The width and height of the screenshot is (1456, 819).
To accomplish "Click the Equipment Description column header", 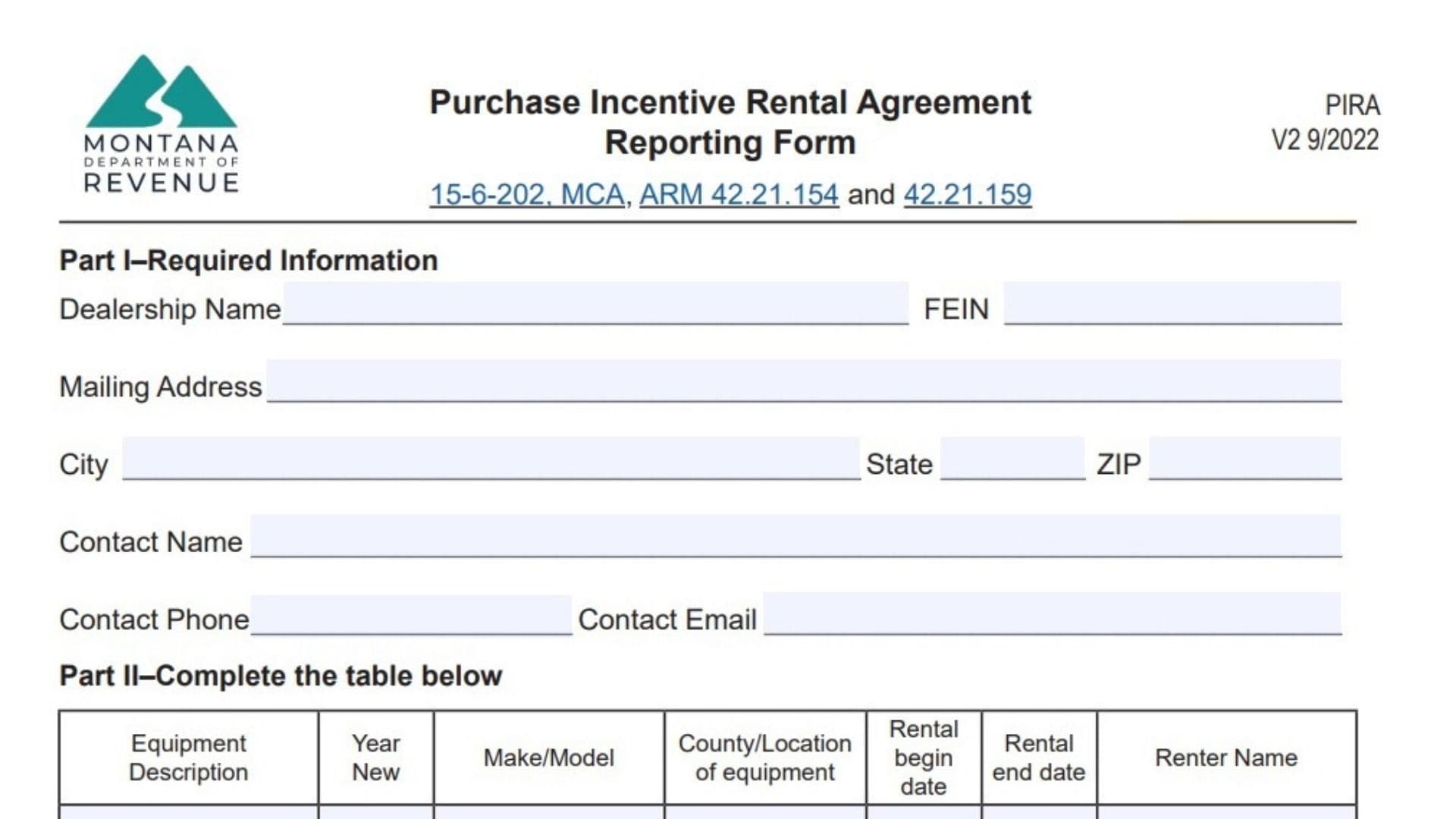I will 189,758.
